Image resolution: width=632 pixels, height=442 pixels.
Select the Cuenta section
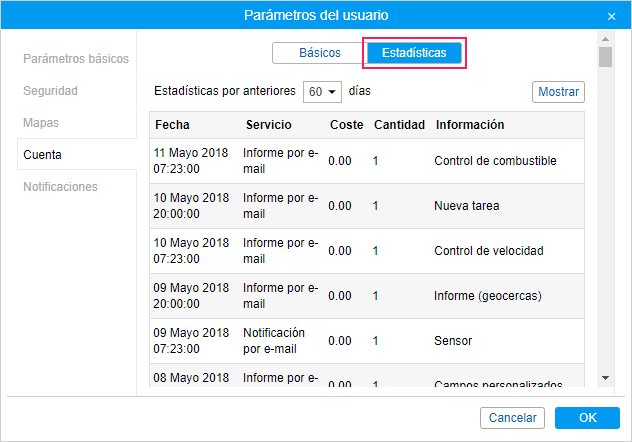point(42,155)
